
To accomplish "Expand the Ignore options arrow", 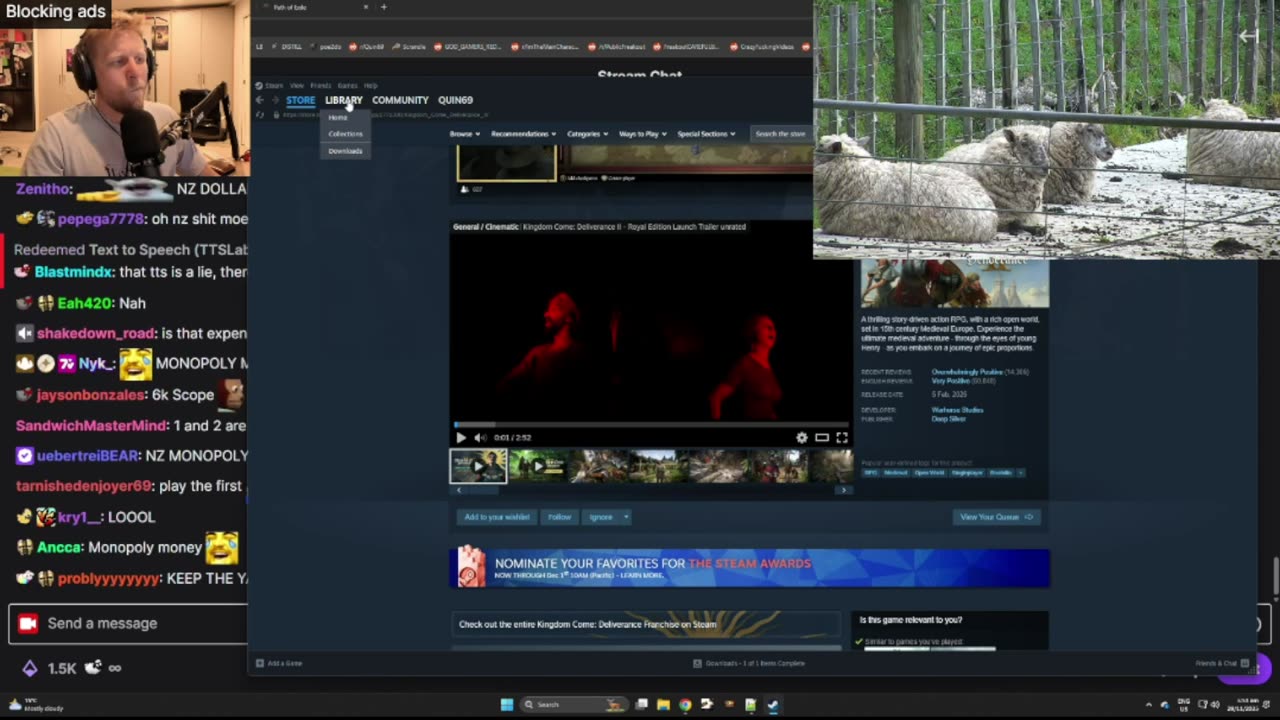I will [x=626, y=517].
